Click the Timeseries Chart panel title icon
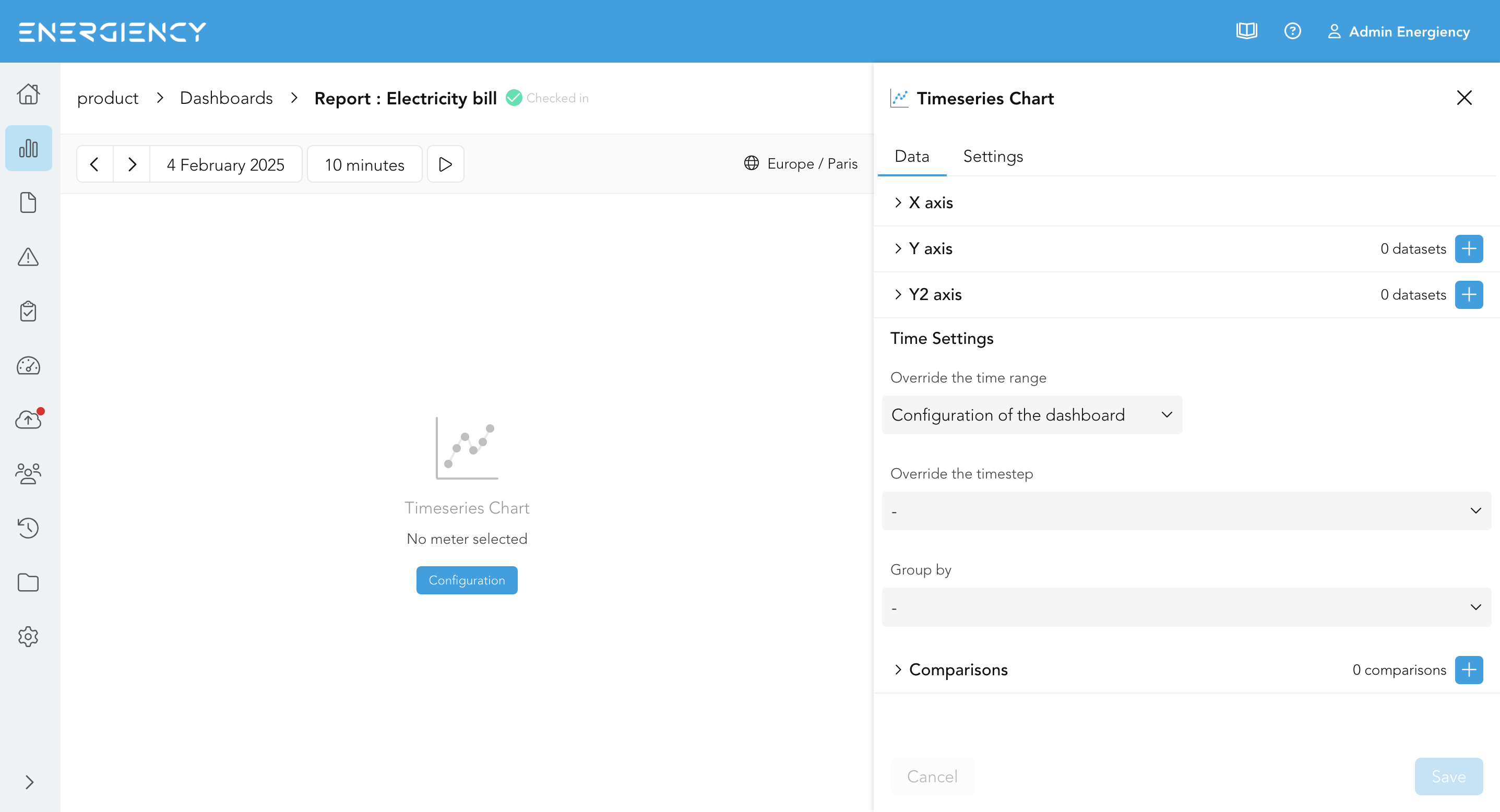 [x=899, y=98]
